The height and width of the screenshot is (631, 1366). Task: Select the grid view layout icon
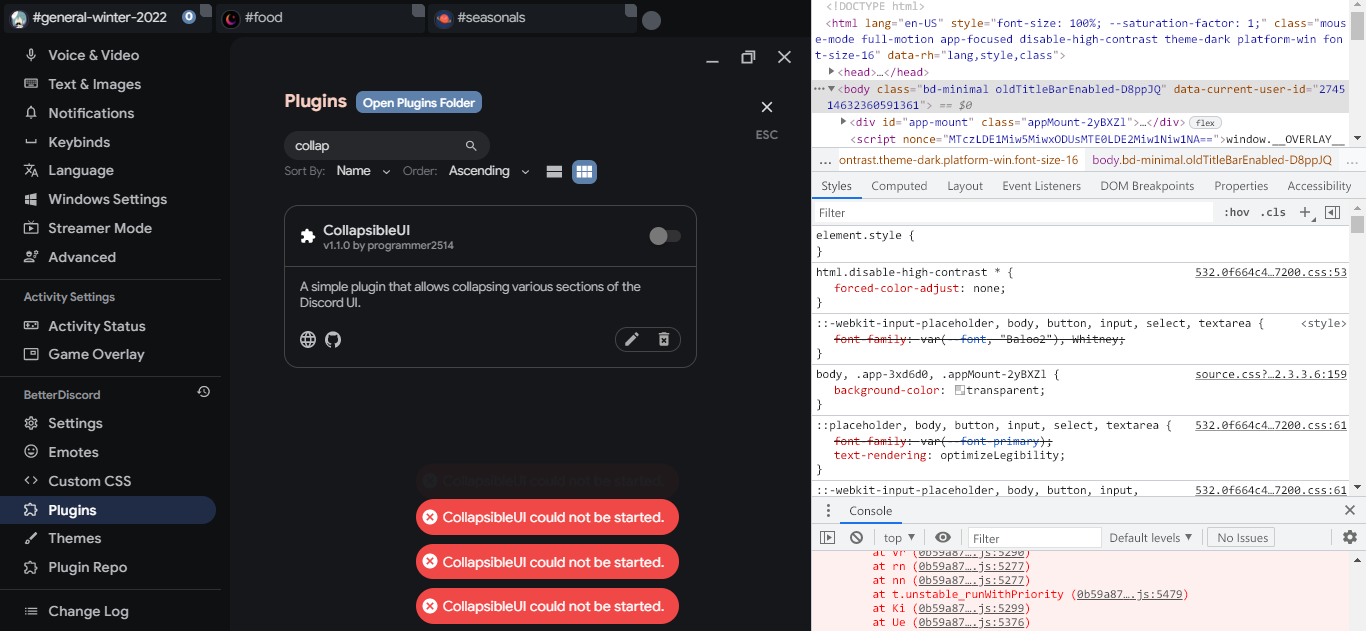point(584,171)
